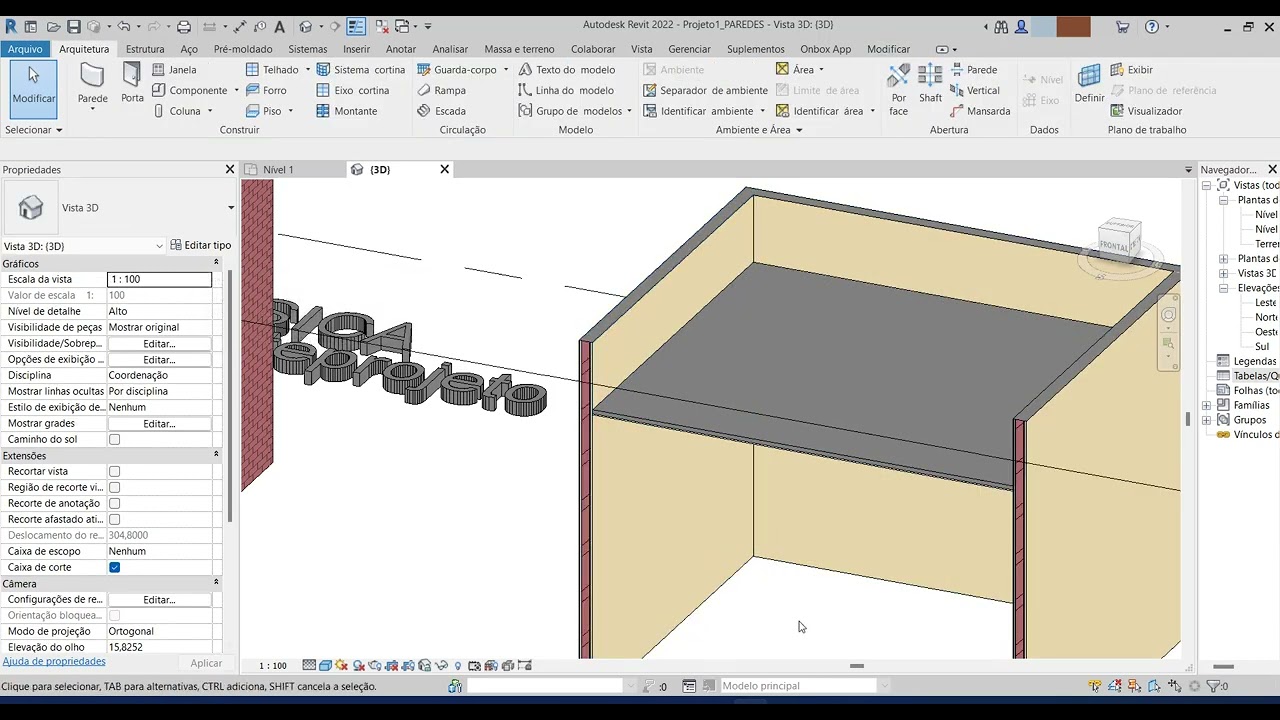Open the Arquivo menu
This screenshot has height=720, width=1280.
click(25, 49)
